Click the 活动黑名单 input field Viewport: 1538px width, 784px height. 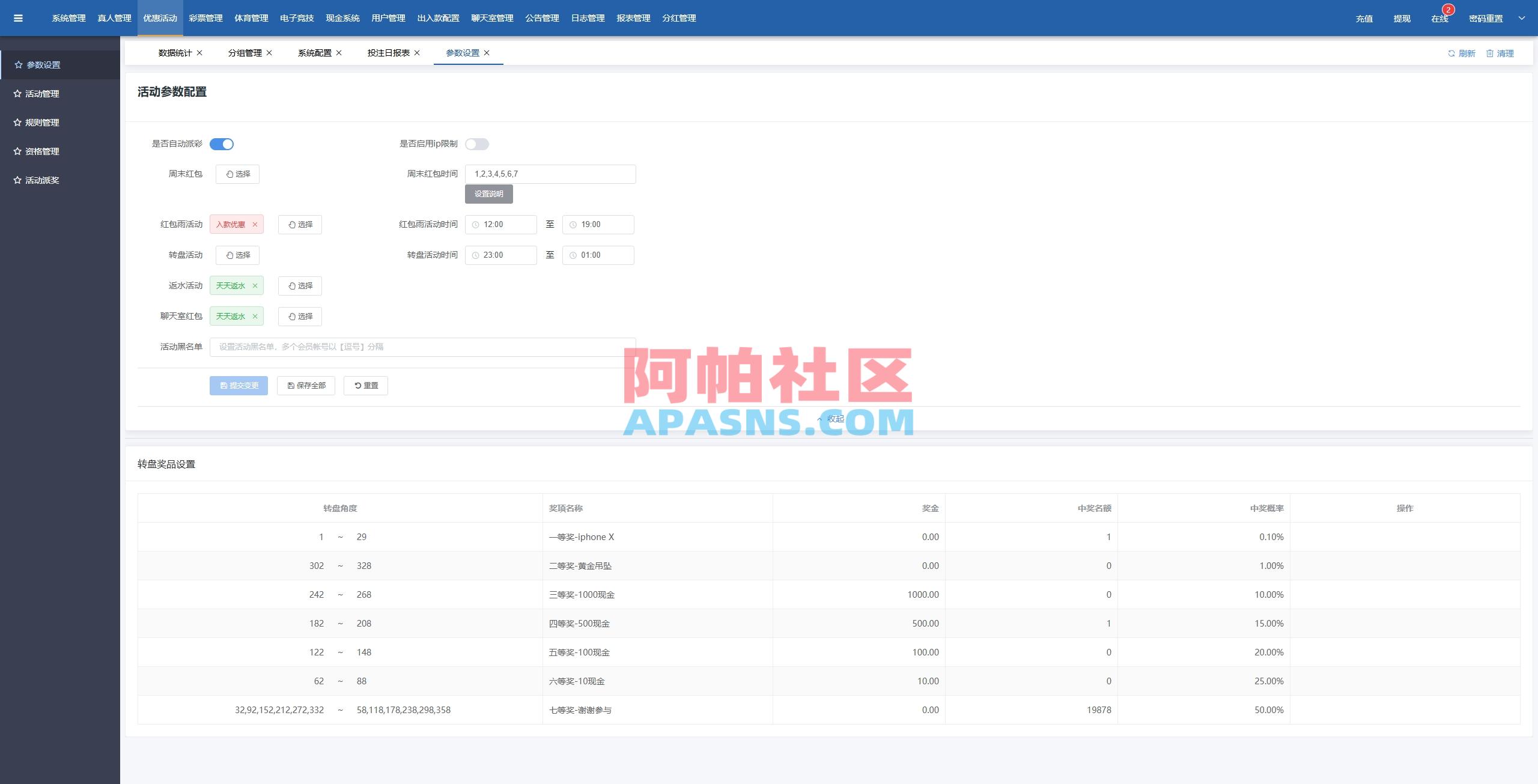point(421,347)
